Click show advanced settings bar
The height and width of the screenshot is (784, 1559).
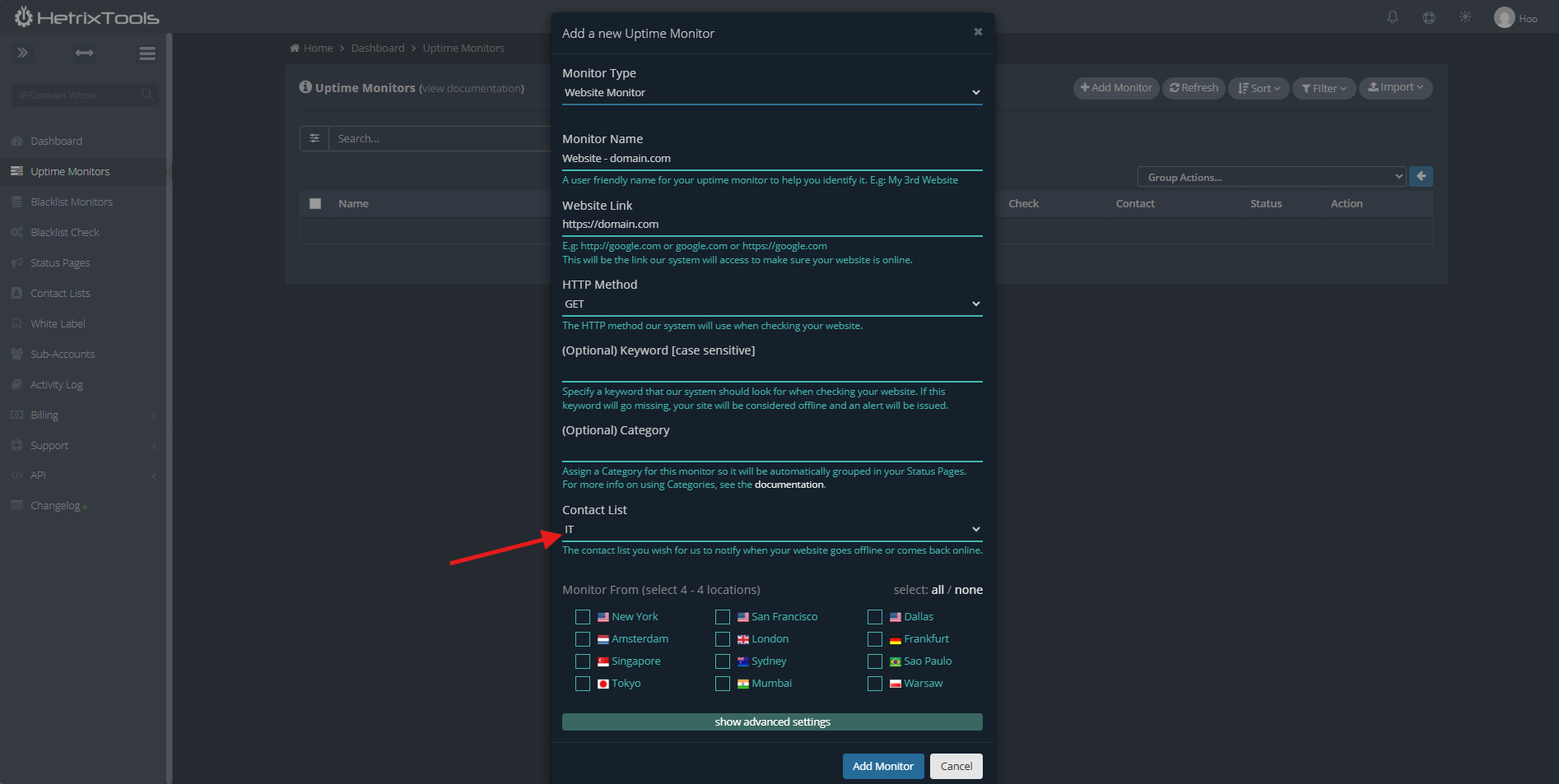coord(771,721)
